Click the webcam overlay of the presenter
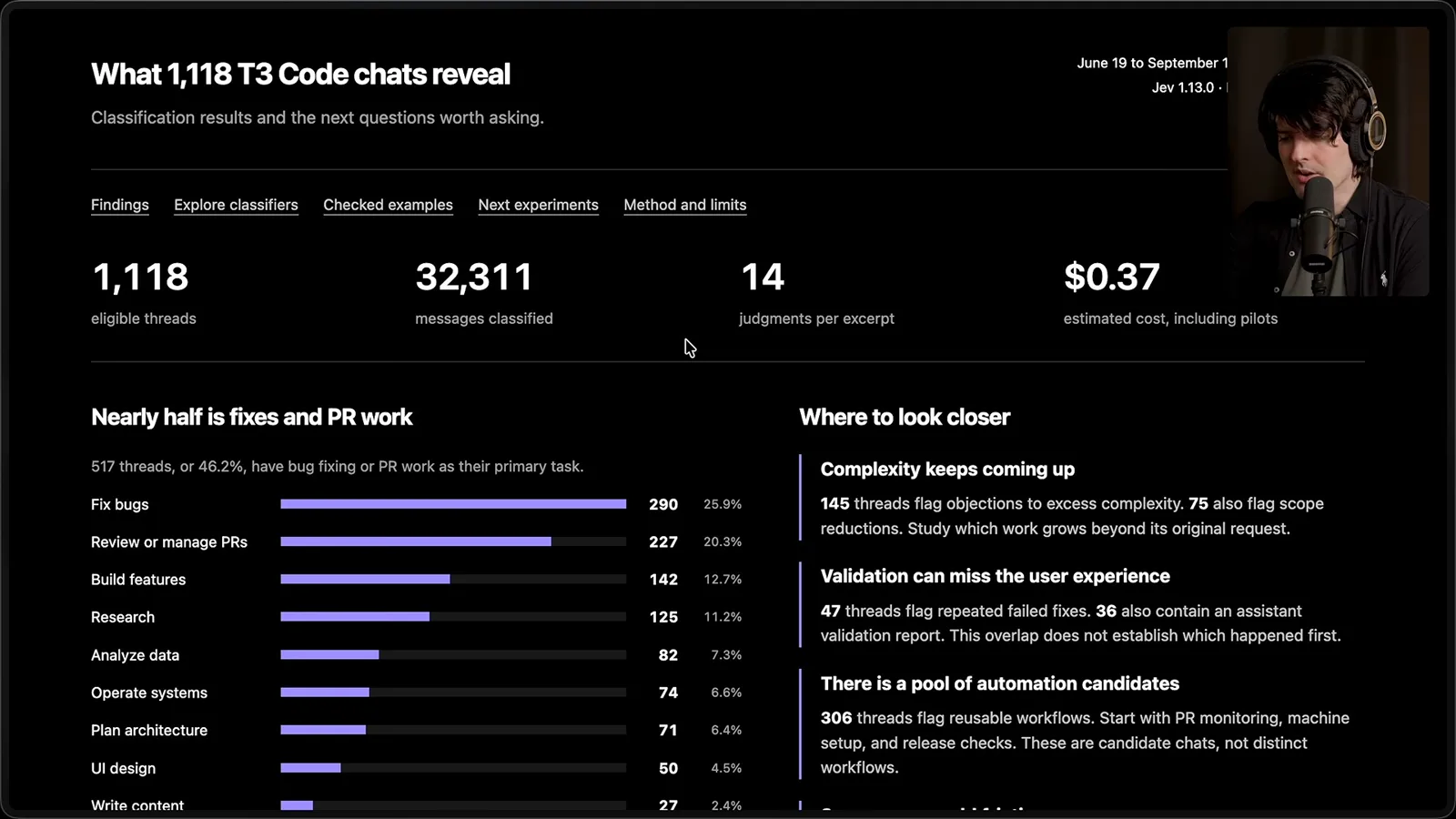 click(1328, 161)
